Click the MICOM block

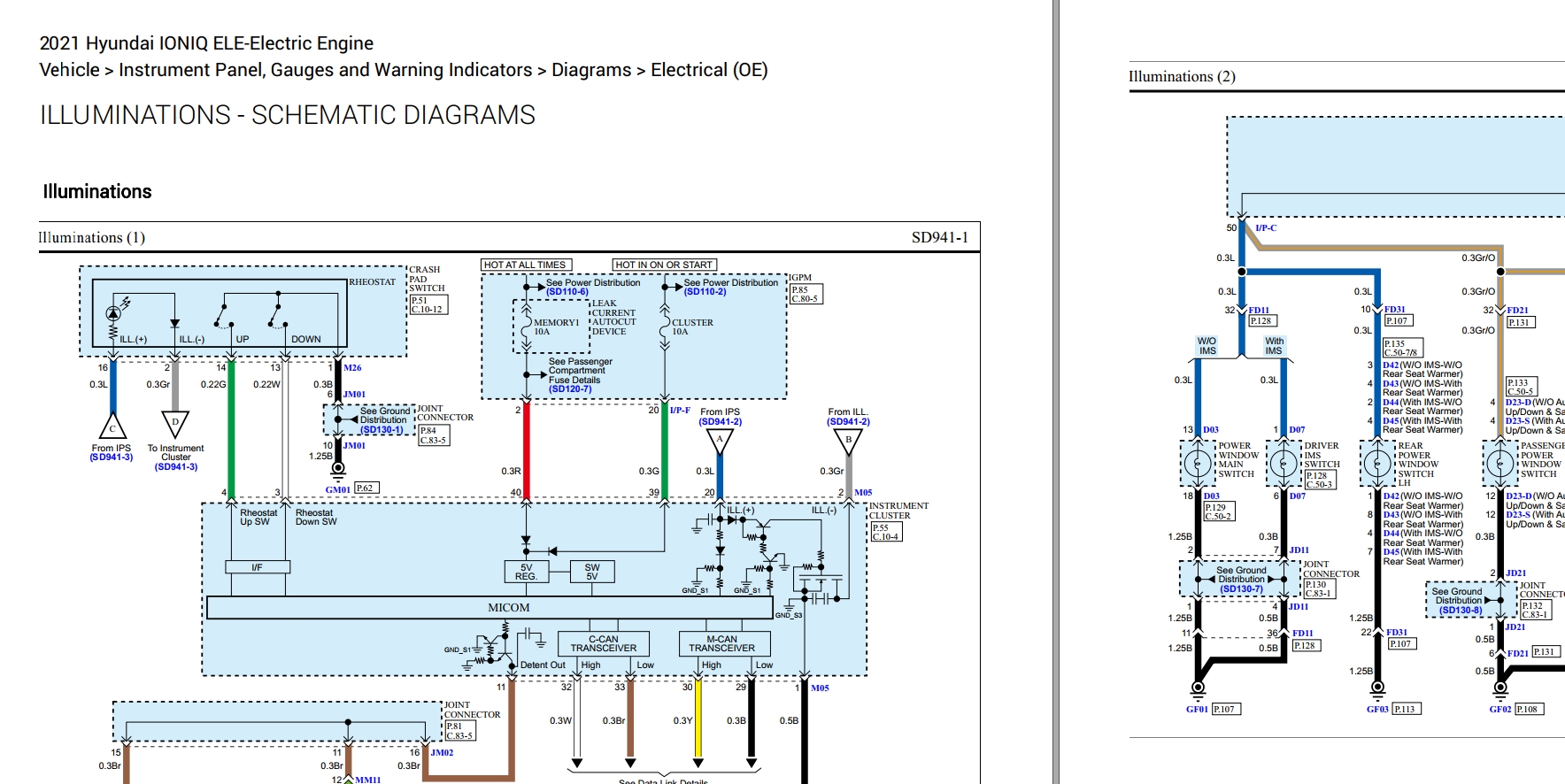coord(490,607)
